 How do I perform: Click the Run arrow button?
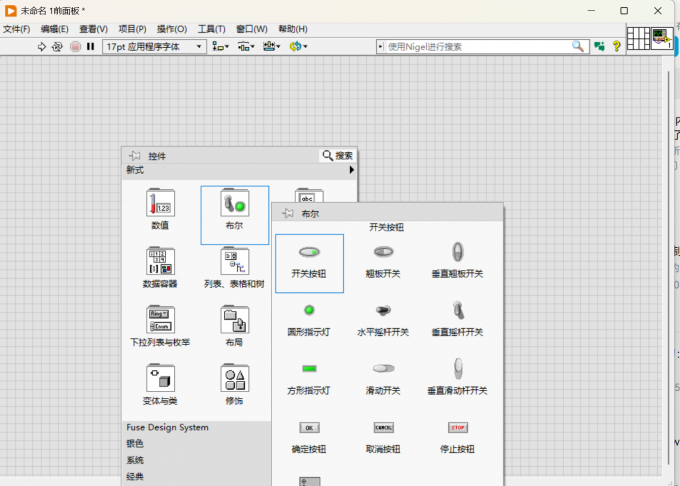(x=42, y=46)
